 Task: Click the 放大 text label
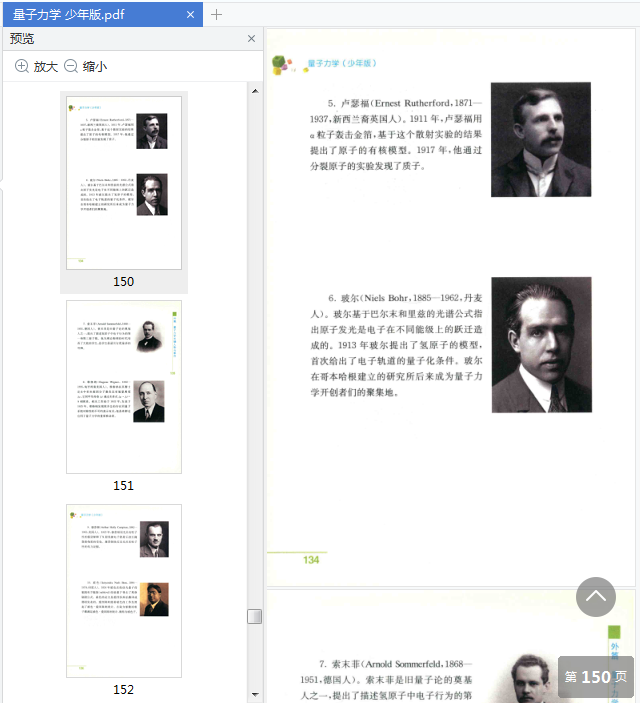pos(46,67)
